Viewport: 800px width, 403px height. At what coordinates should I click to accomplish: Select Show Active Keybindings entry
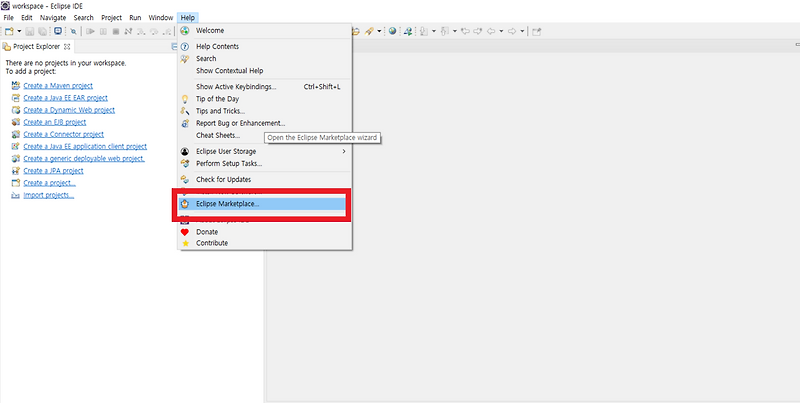tap(264, 87)
